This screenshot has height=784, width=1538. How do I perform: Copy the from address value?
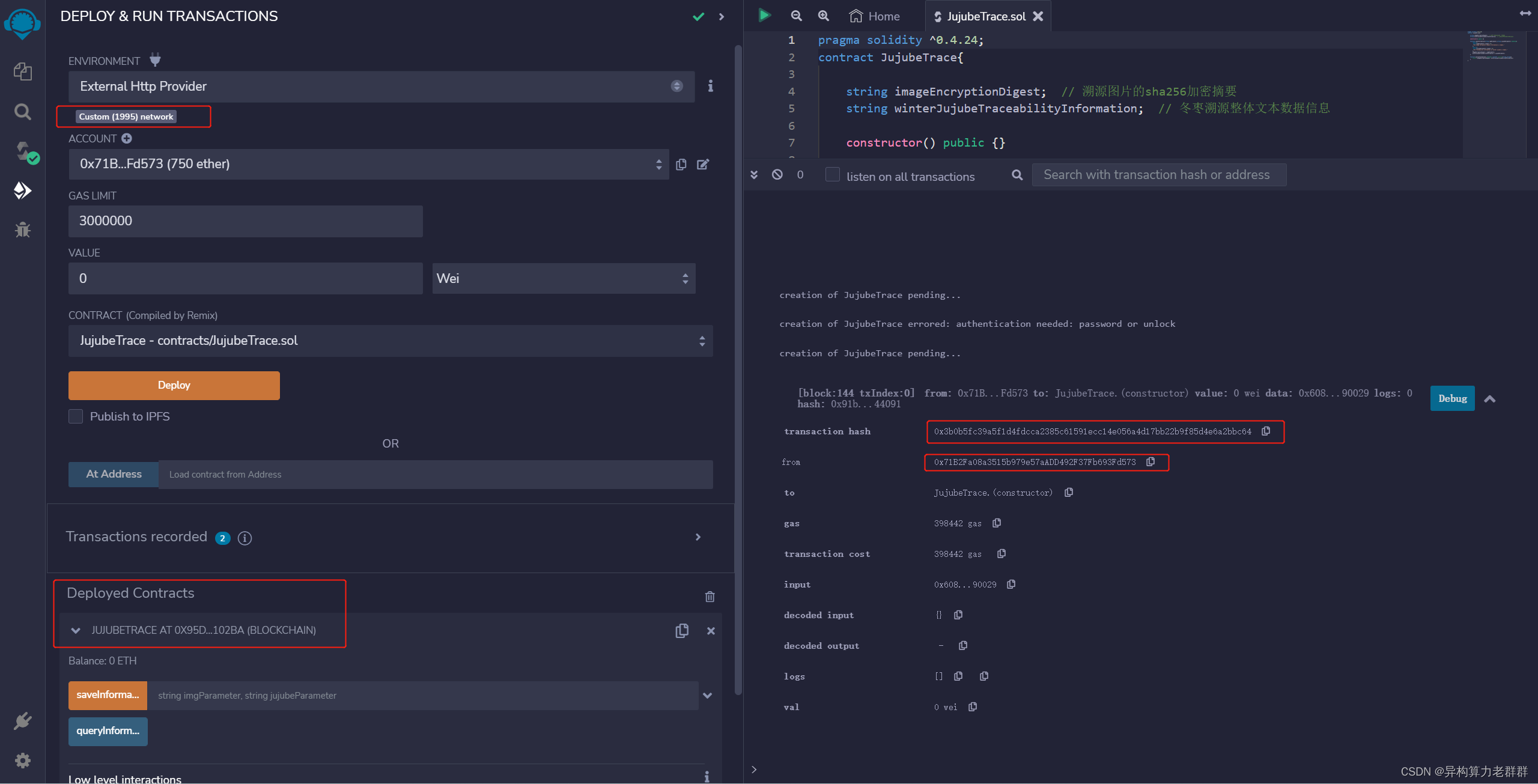pos(1150,462)
